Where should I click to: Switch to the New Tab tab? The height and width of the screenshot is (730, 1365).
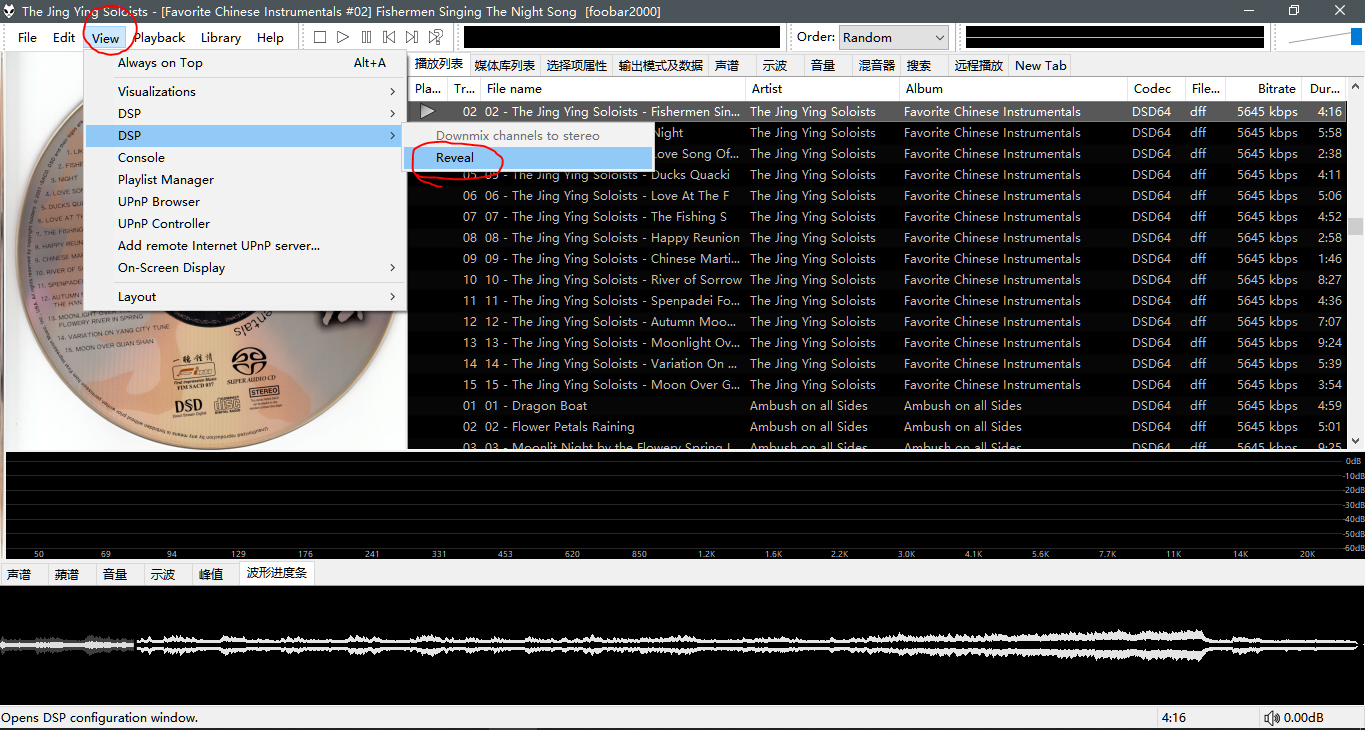(1040, 66)
